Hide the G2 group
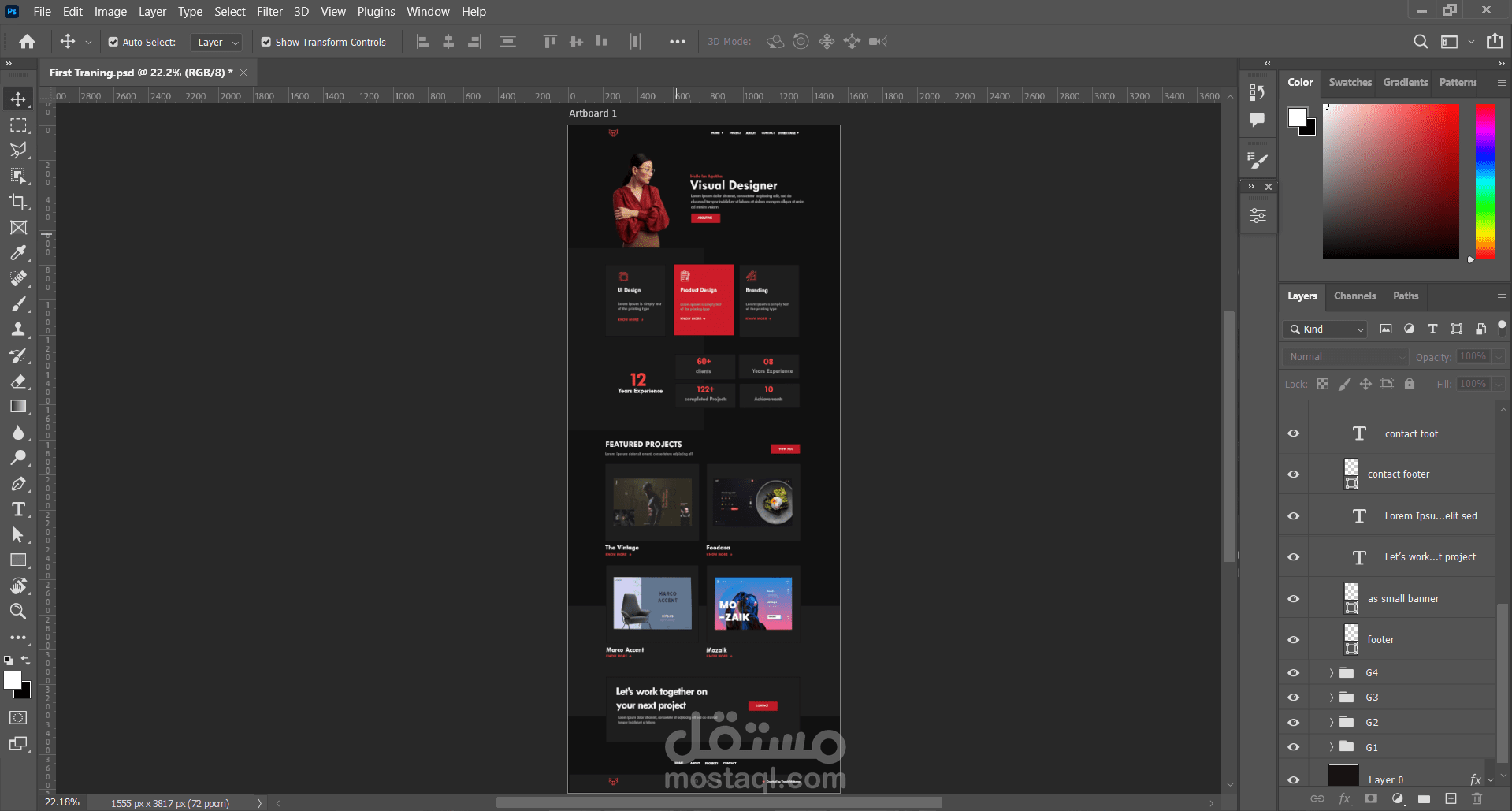 [1294, 723]
